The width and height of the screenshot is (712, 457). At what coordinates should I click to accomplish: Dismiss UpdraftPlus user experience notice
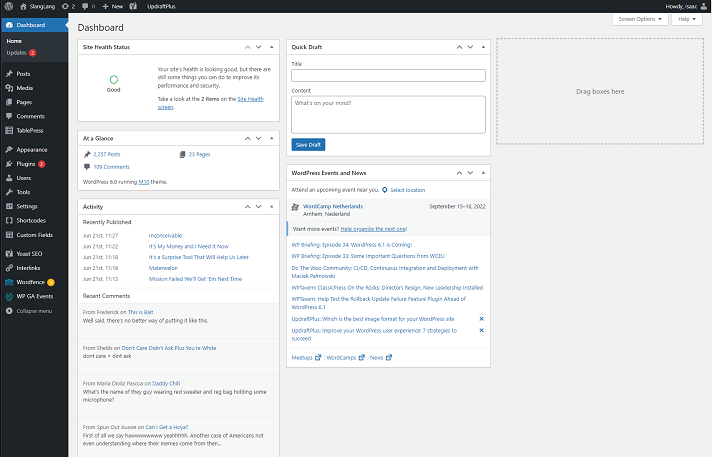(481, 330)
